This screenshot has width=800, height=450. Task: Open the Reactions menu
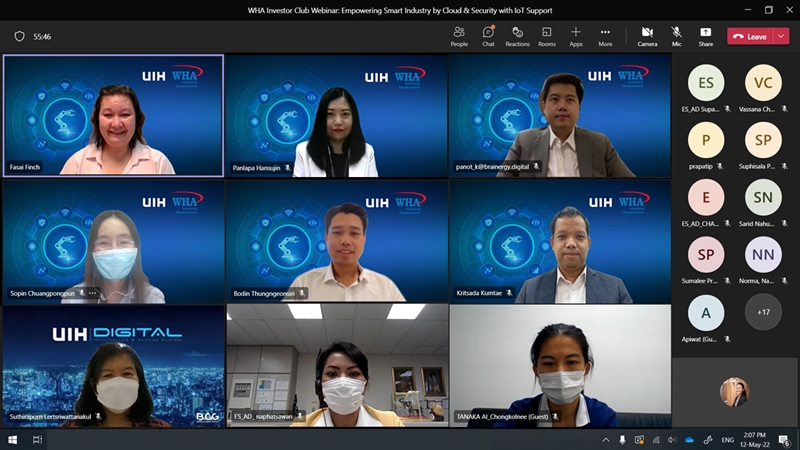tap(517, 36)
